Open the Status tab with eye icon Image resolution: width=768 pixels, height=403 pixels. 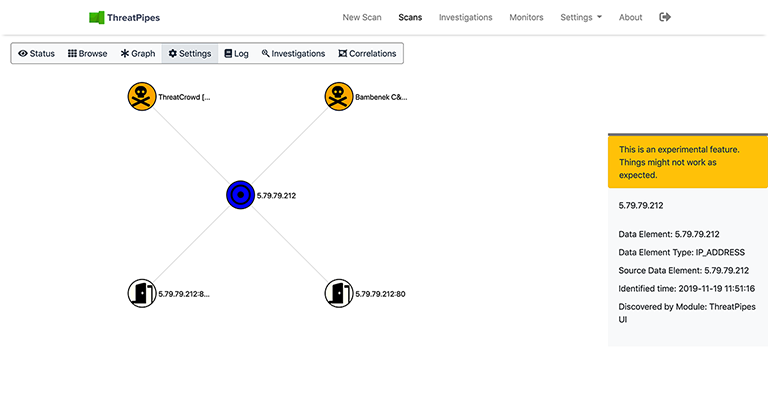[36, 53]
